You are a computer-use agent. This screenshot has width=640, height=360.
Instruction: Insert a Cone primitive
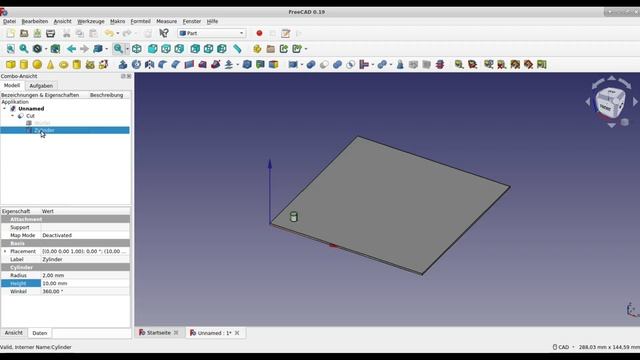50,64
